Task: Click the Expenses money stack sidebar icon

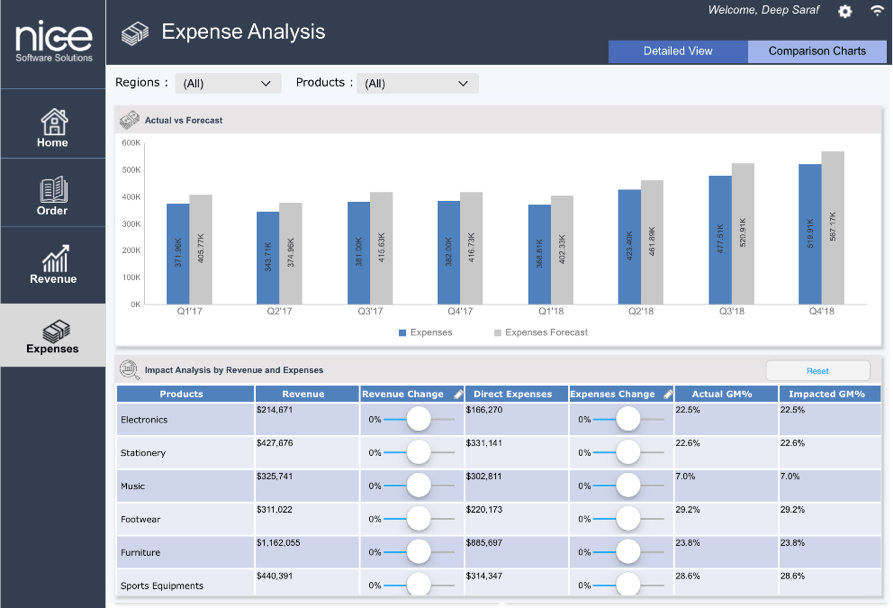Action: pos(53,330)
